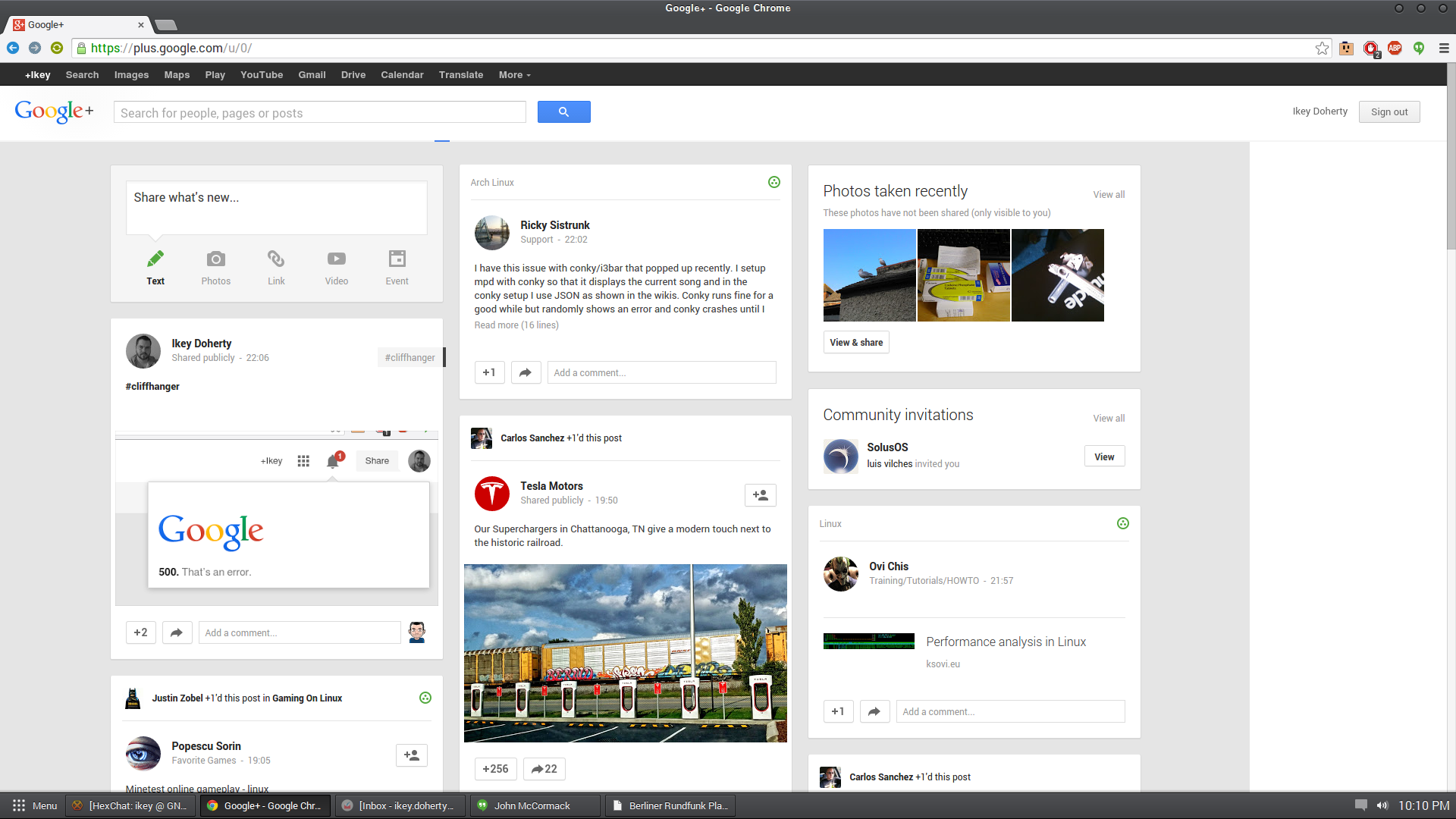Open the seagull photo thumbnail

click(870, 275)
